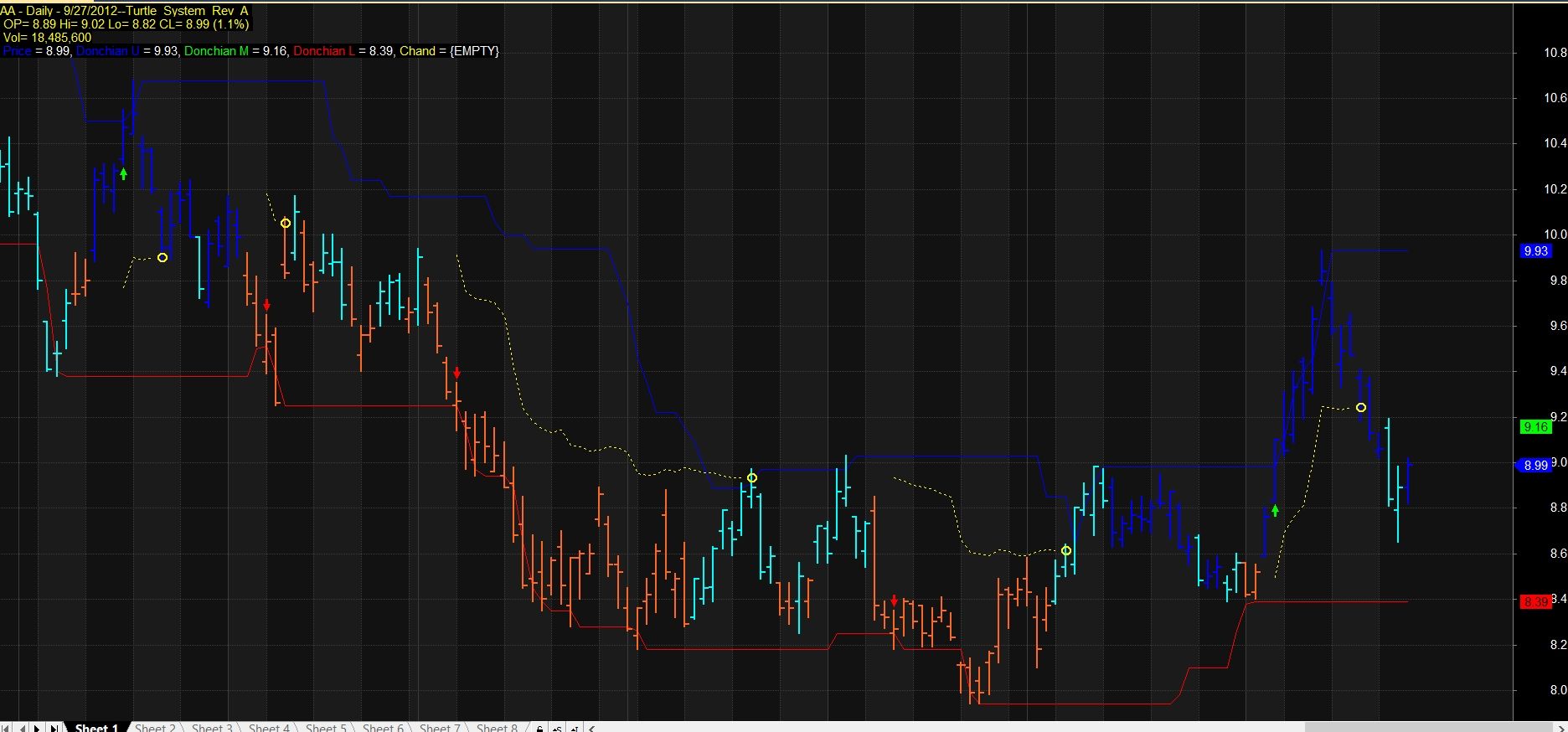
Task: Jump to the first sheet tab arrow
Action: click(7, 728)
